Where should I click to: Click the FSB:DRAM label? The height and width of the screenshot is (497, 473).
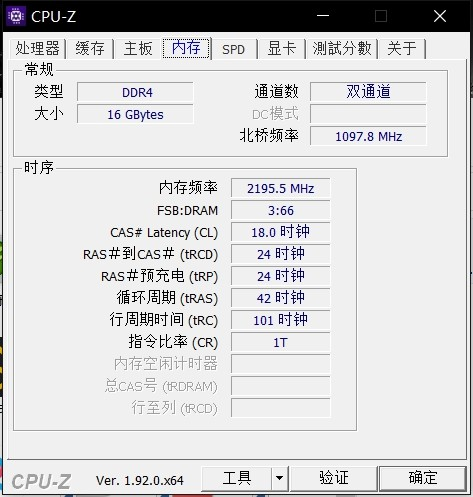coord(188,211)
